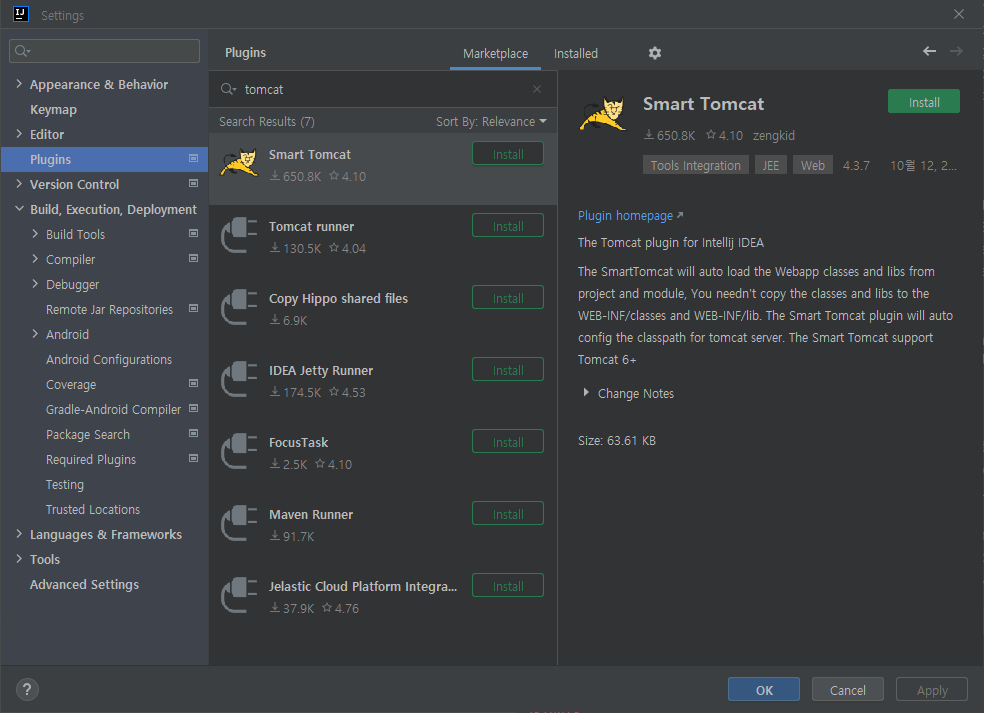This screenshot has width=984, height=713.
Task: Switch to the Marketplace tab
Action: 495,54
